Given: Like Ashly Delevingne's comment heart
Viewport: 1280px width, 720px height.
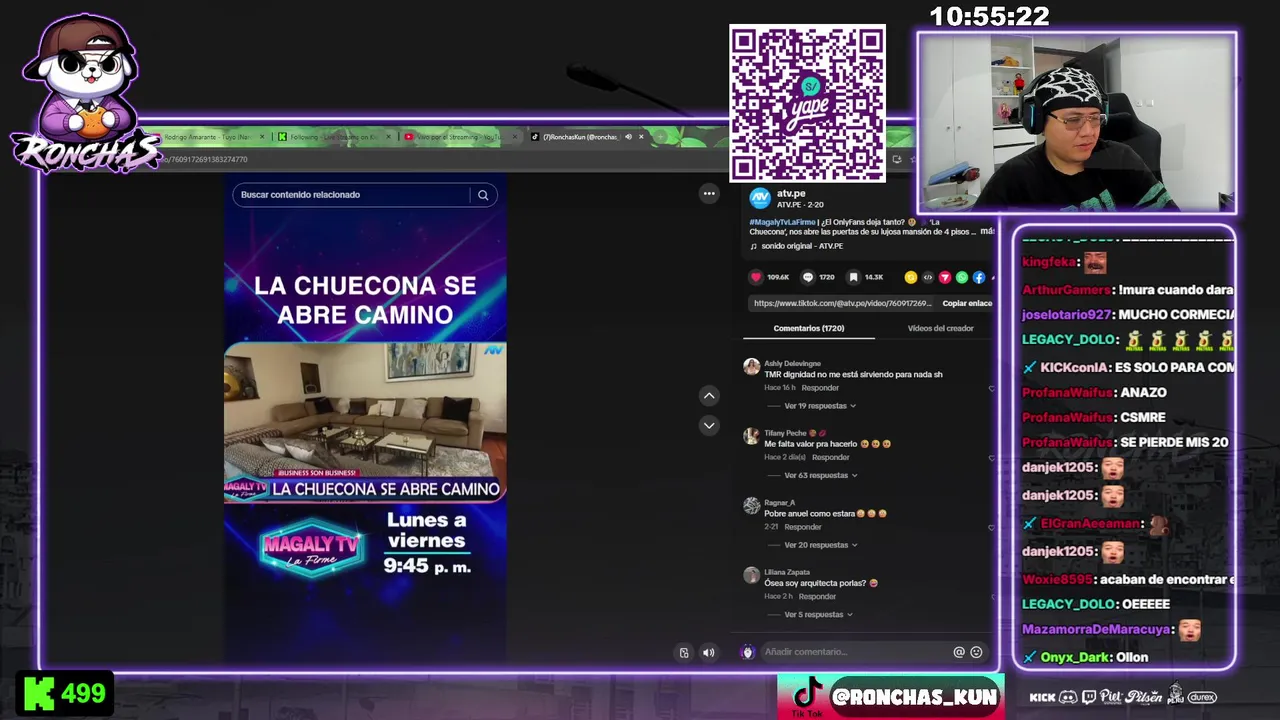Looking at the screenshot, I should pyautogui.click(x=991, y=388).
